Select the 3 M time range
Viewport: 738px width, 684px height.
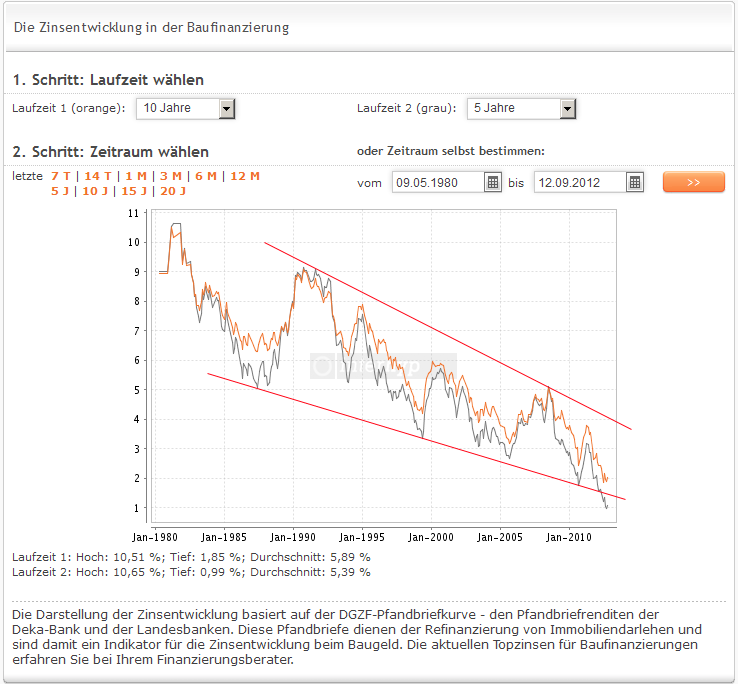171,176
